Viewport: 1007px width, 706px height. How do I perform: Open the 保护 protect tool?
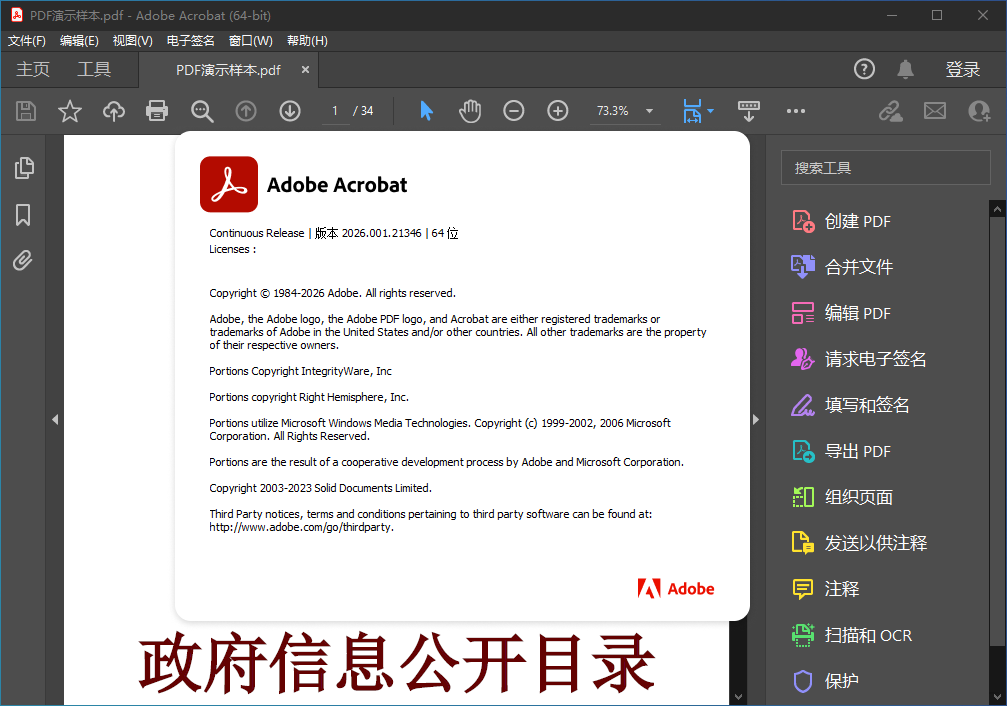[825, 681]
